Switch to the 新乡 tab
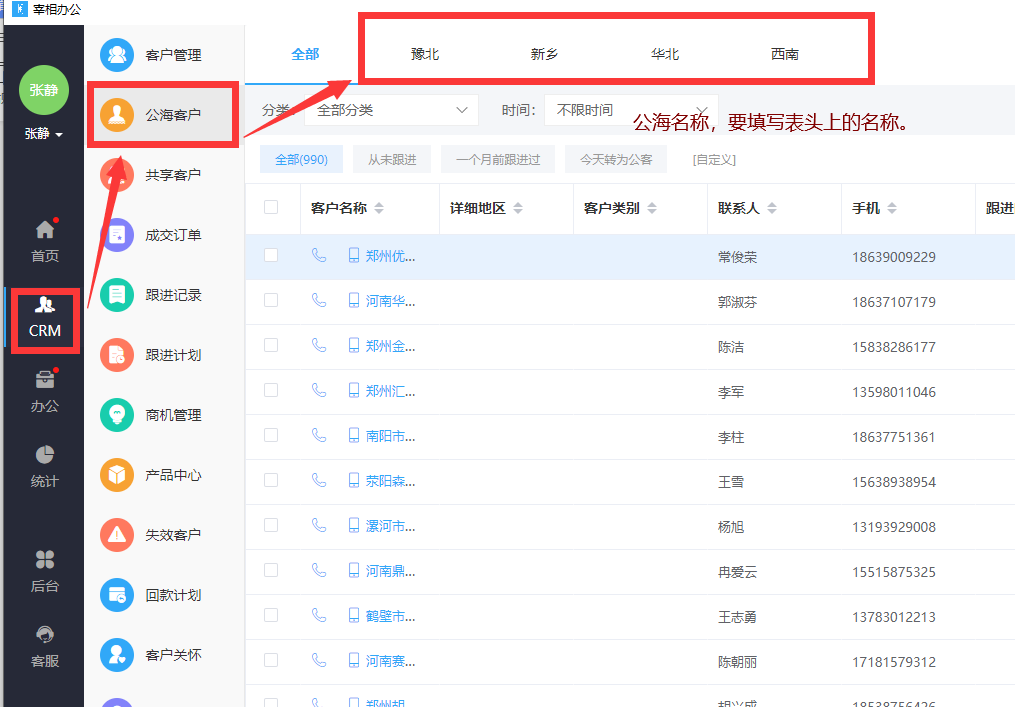 click(x=544, y=54)
